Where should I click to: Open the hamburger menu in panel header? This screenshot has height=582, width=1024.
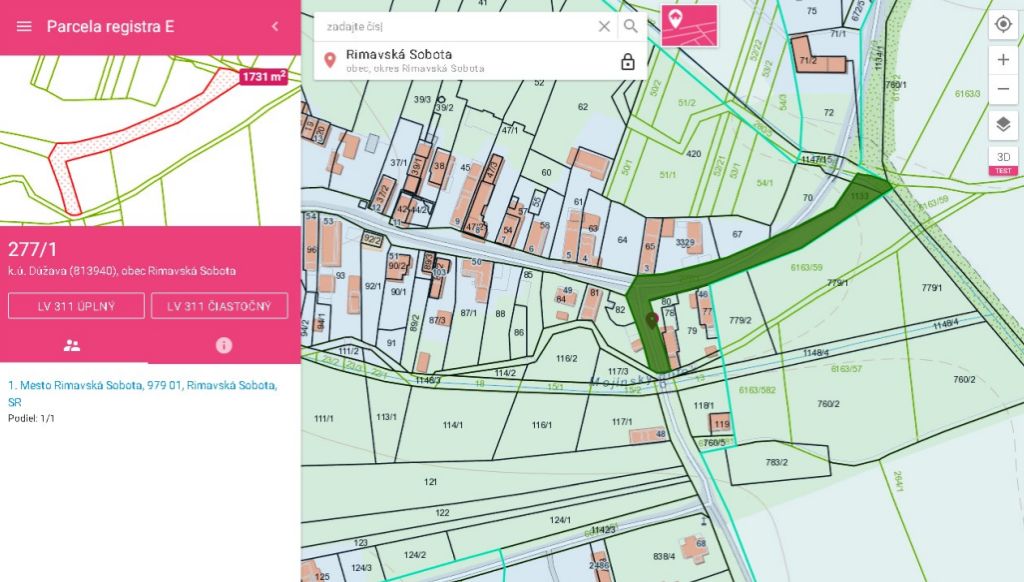tap(24, 27)
